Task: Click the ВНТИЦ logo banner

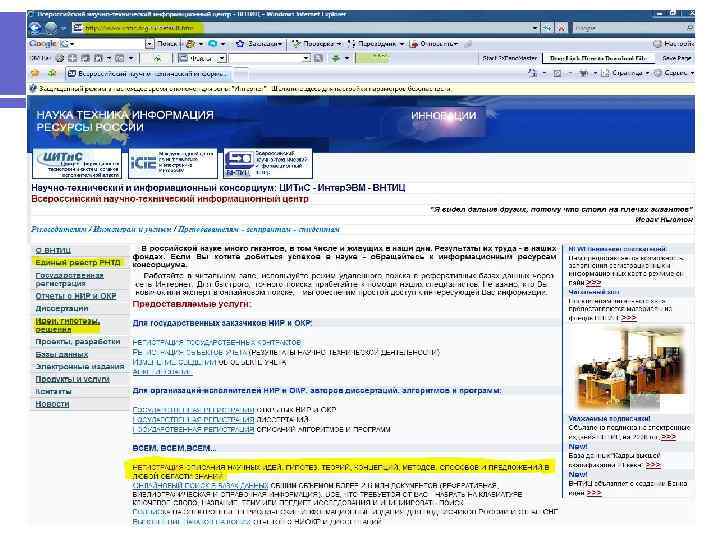Action: pos(268,163)
